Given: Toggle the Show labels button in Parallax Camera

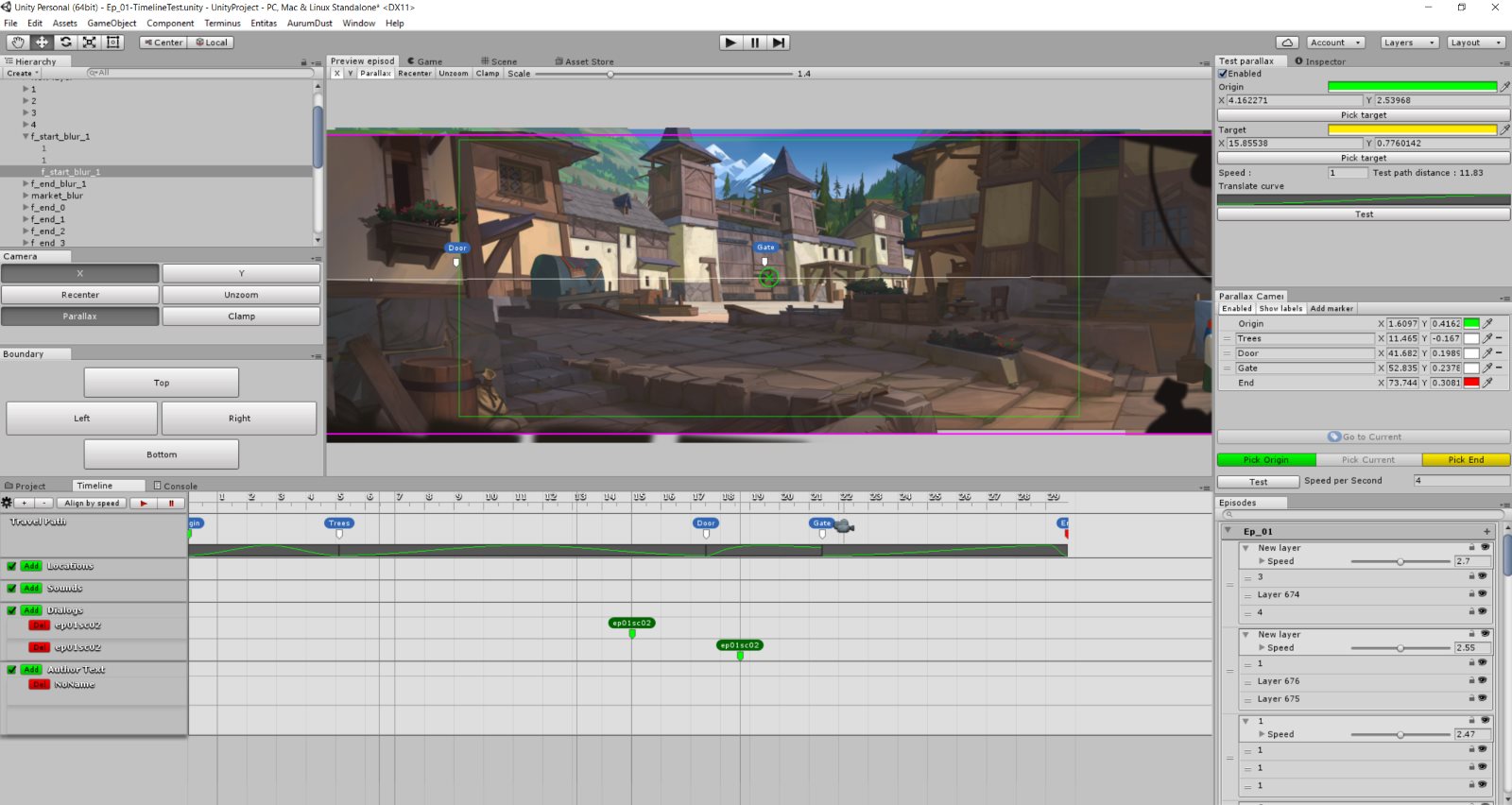Looking at the screenshot, I should 1280,309.
